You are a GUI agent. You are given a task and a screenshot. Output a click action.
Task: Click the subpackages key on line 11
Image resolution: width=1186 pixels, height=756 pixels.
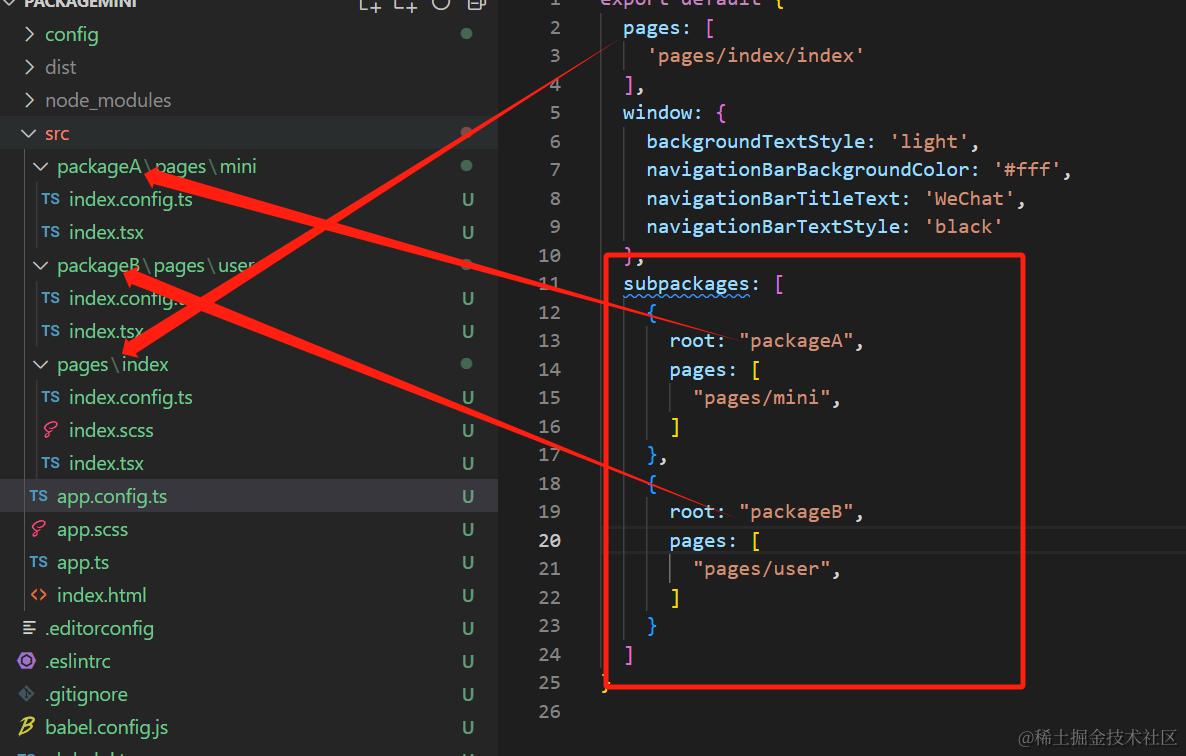pyautogui.click(x=686, y=284)
